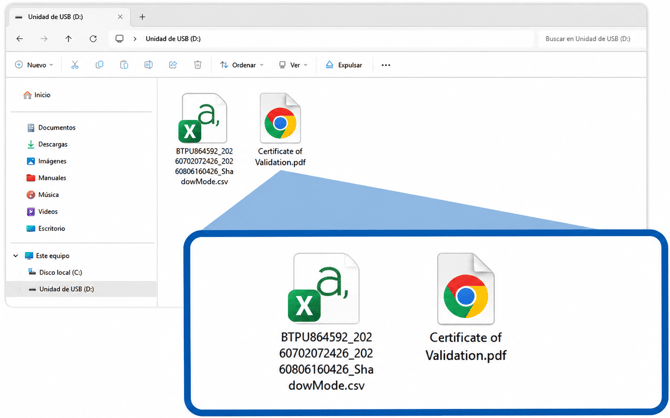
Task: Open Escritorio in the sidebar
Action: click(x=46, y=228)
